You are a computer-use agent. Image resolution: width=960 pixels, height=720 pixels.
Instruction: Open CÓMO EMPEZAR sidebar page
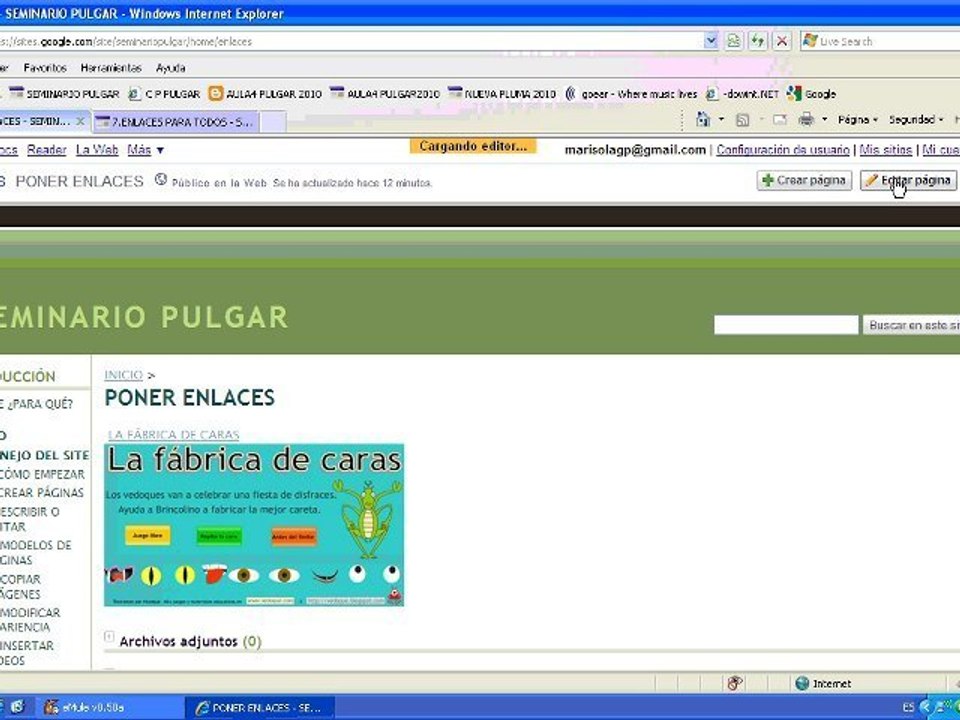tap(42, 474)
